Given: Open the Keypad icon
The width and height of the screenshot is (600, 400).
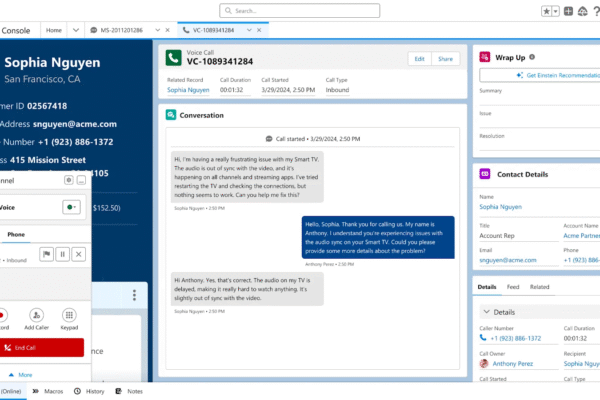Looking at the screenshot, I should pos(69,315).
